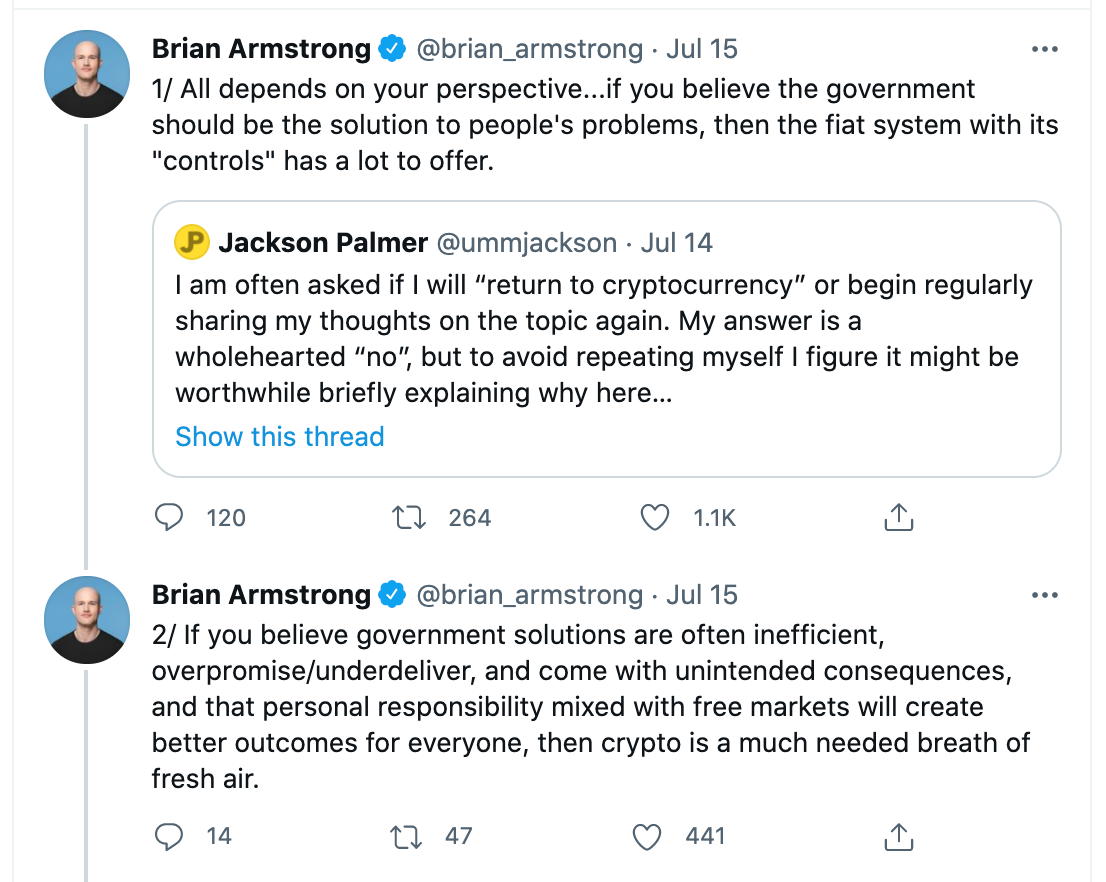Click Brian Armstrong's avatar on first tweet

point(88,74)
